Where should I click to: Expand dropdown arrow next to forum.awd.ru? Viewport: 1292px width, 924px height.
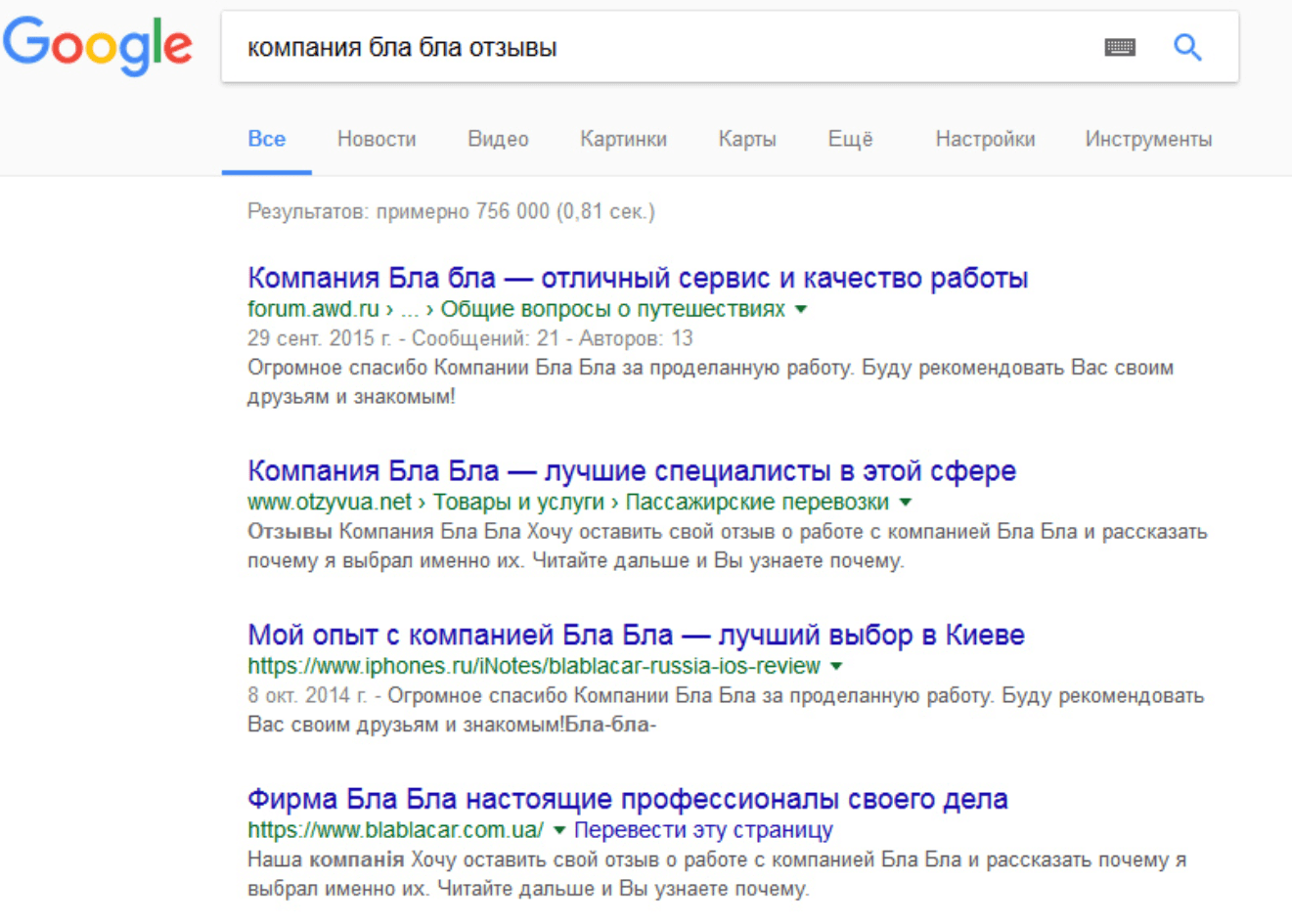tap(801, 309)
